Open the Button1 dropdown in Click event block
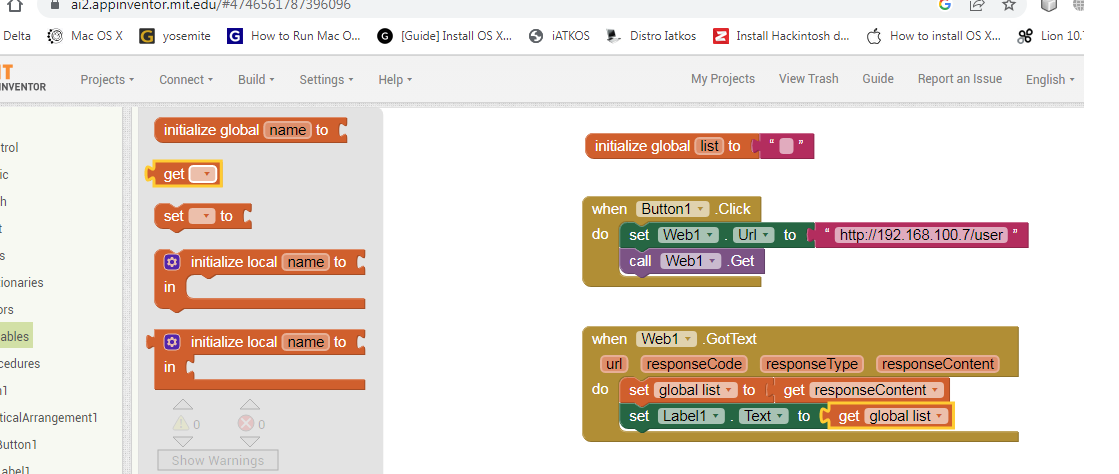 (x=671, y=209)
